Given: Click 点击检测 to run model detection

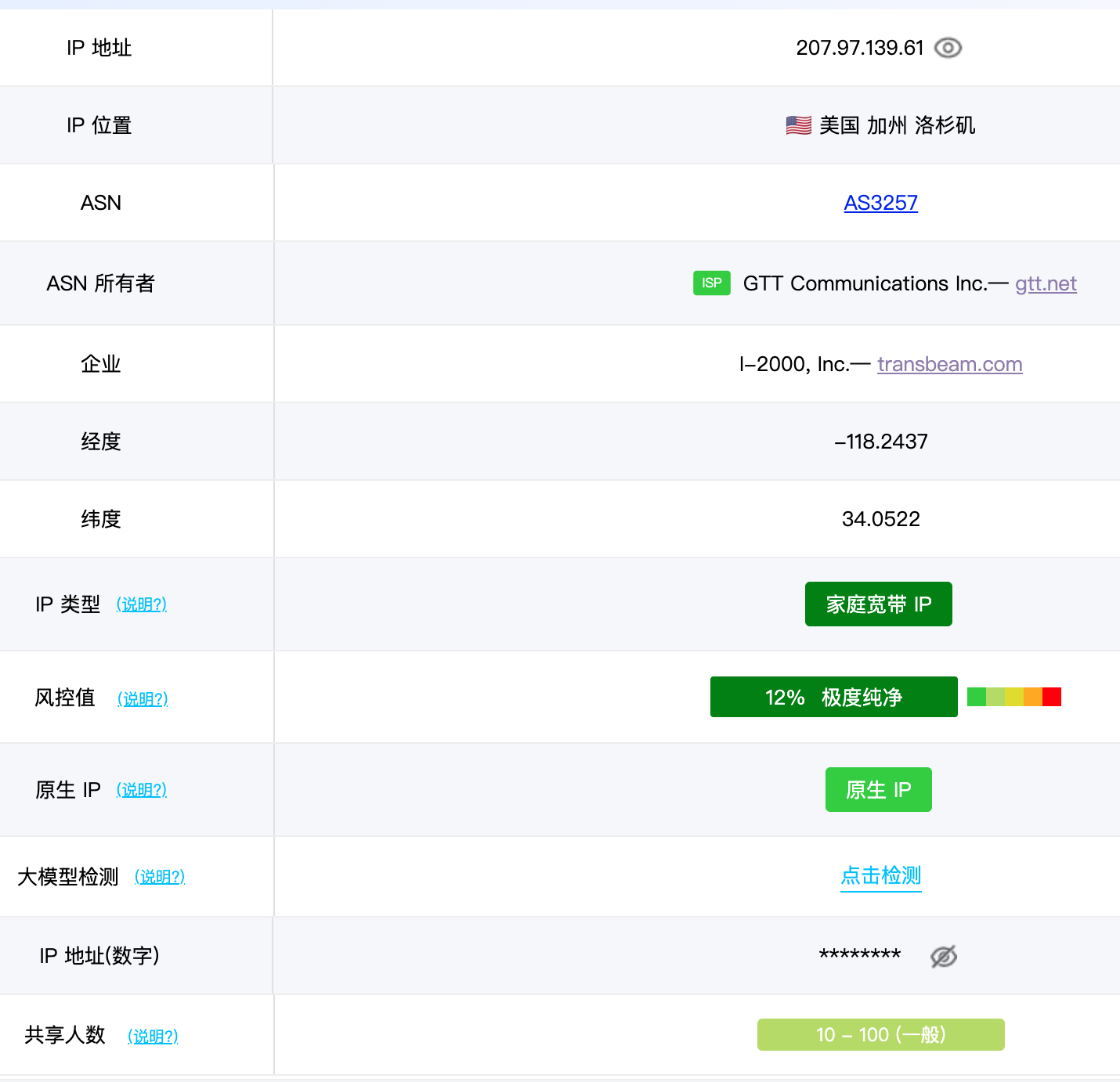Looking at the screenshot, I should point(881,875).
